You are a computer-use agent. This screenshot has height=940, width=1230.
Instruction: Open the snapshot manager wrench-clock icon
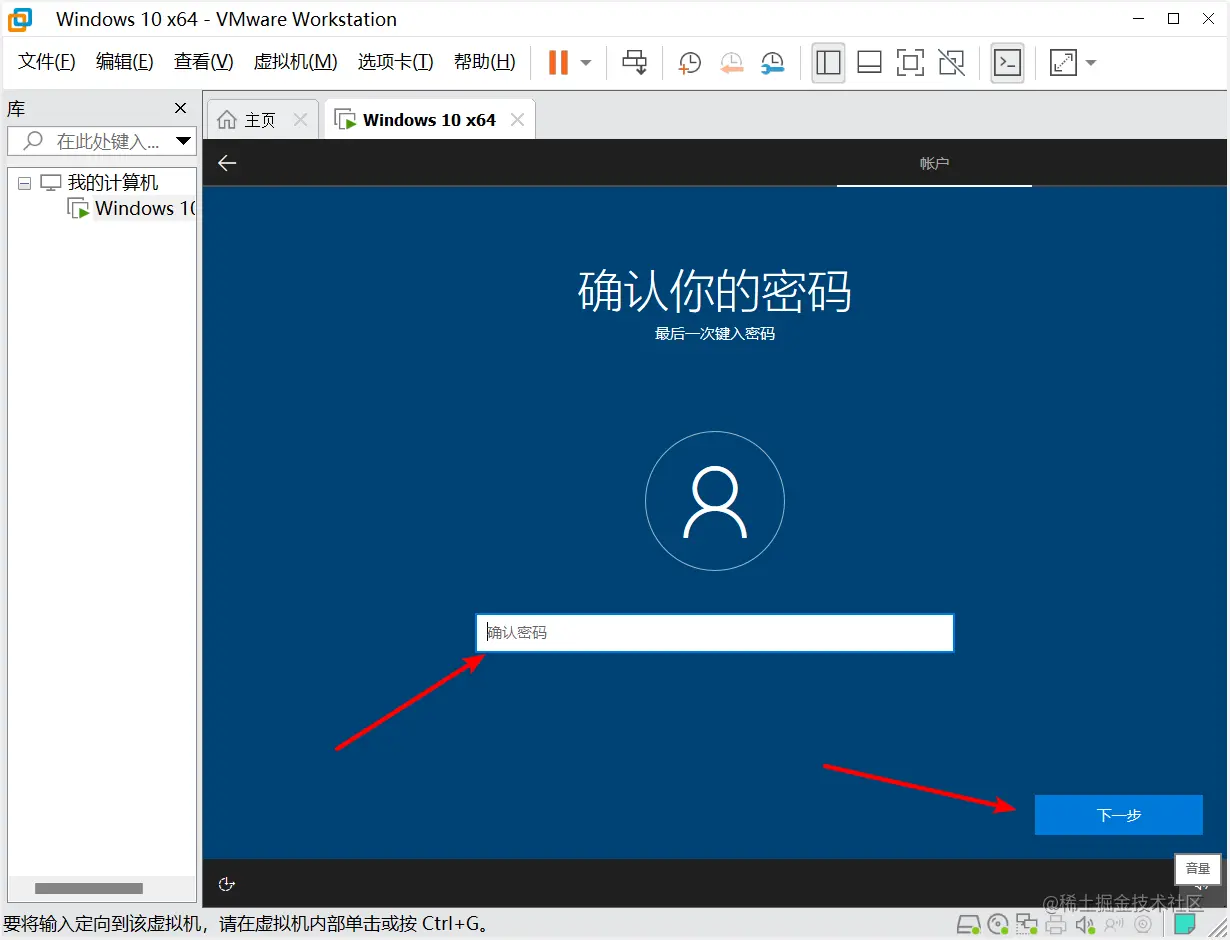tap(772, 63)
